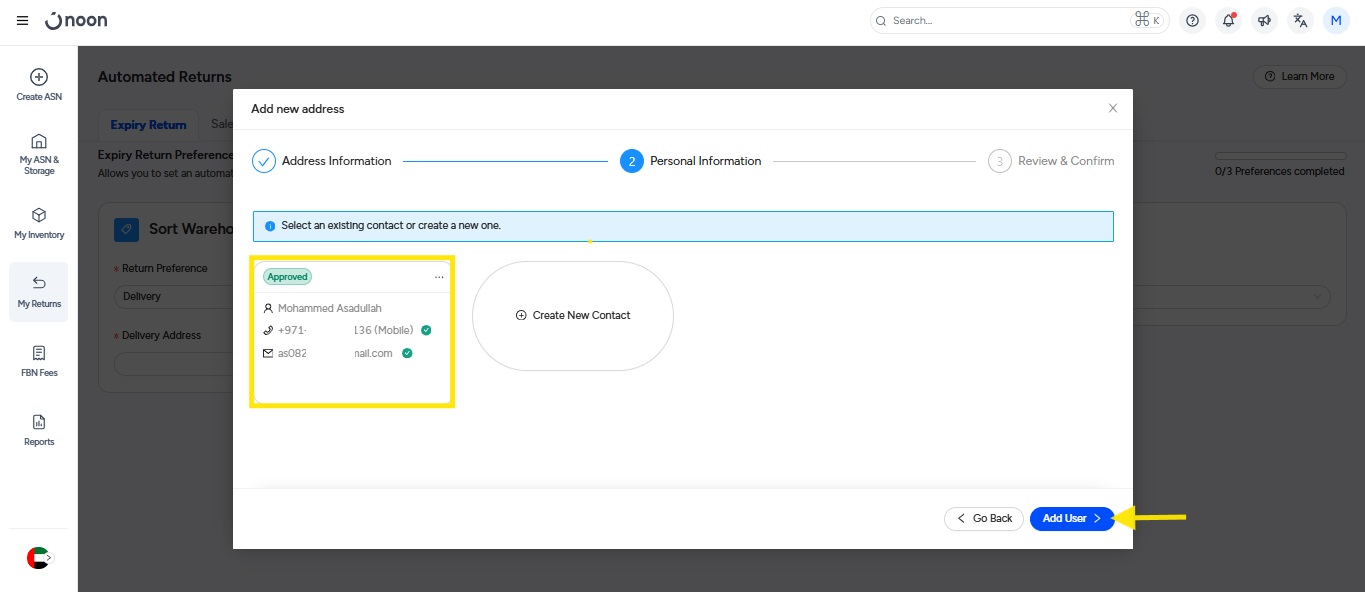The height and width of the screenshot is (592, 1365).
Task: Click the Go Back button
Action: 984,518
